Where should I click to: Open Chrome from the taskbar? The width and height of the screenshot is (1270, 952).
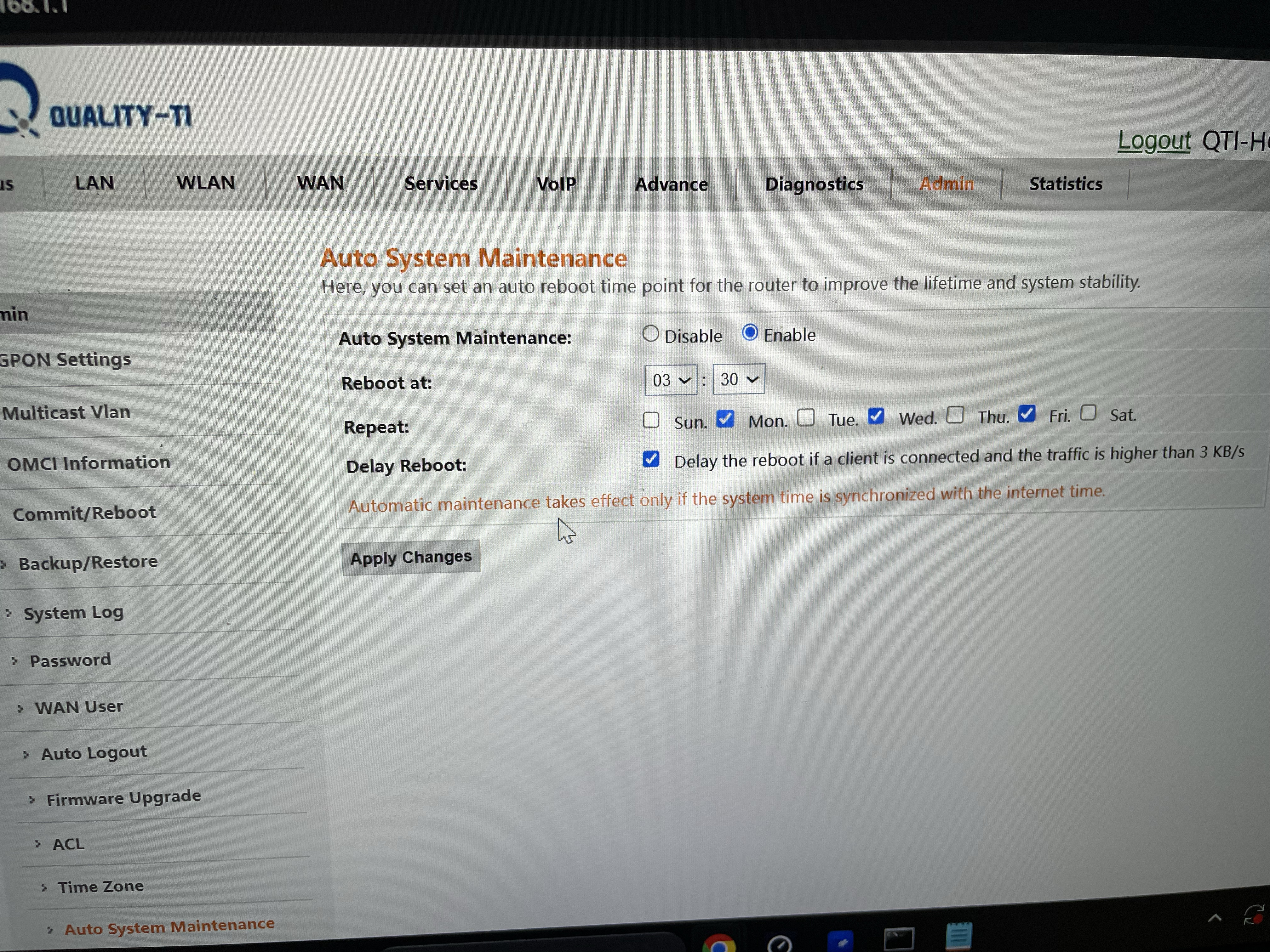(x=718, y=944)
